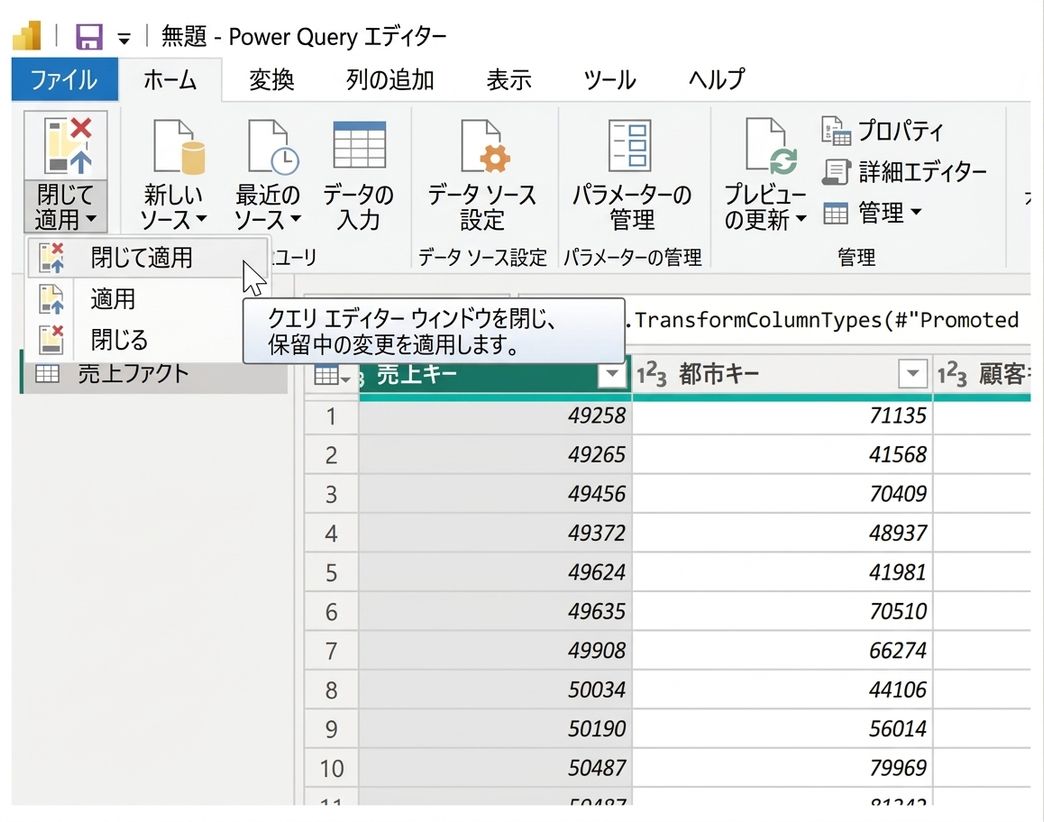Click inside the formula bar text
This screenshot has width=1044, height=822.
(826, 320)
